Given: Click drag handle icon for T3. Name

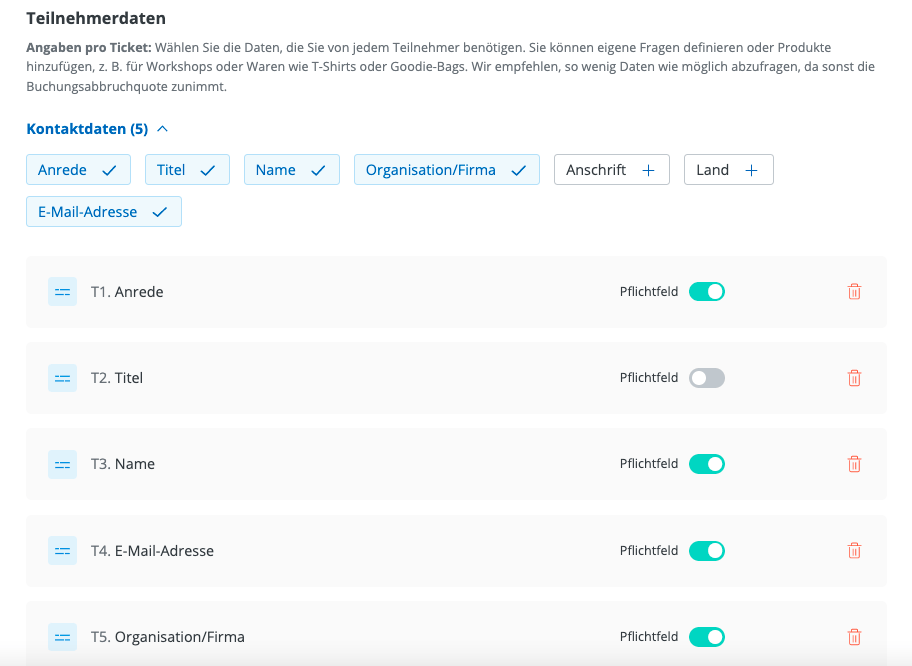Looking at the screenshot, I should point(62,464).
